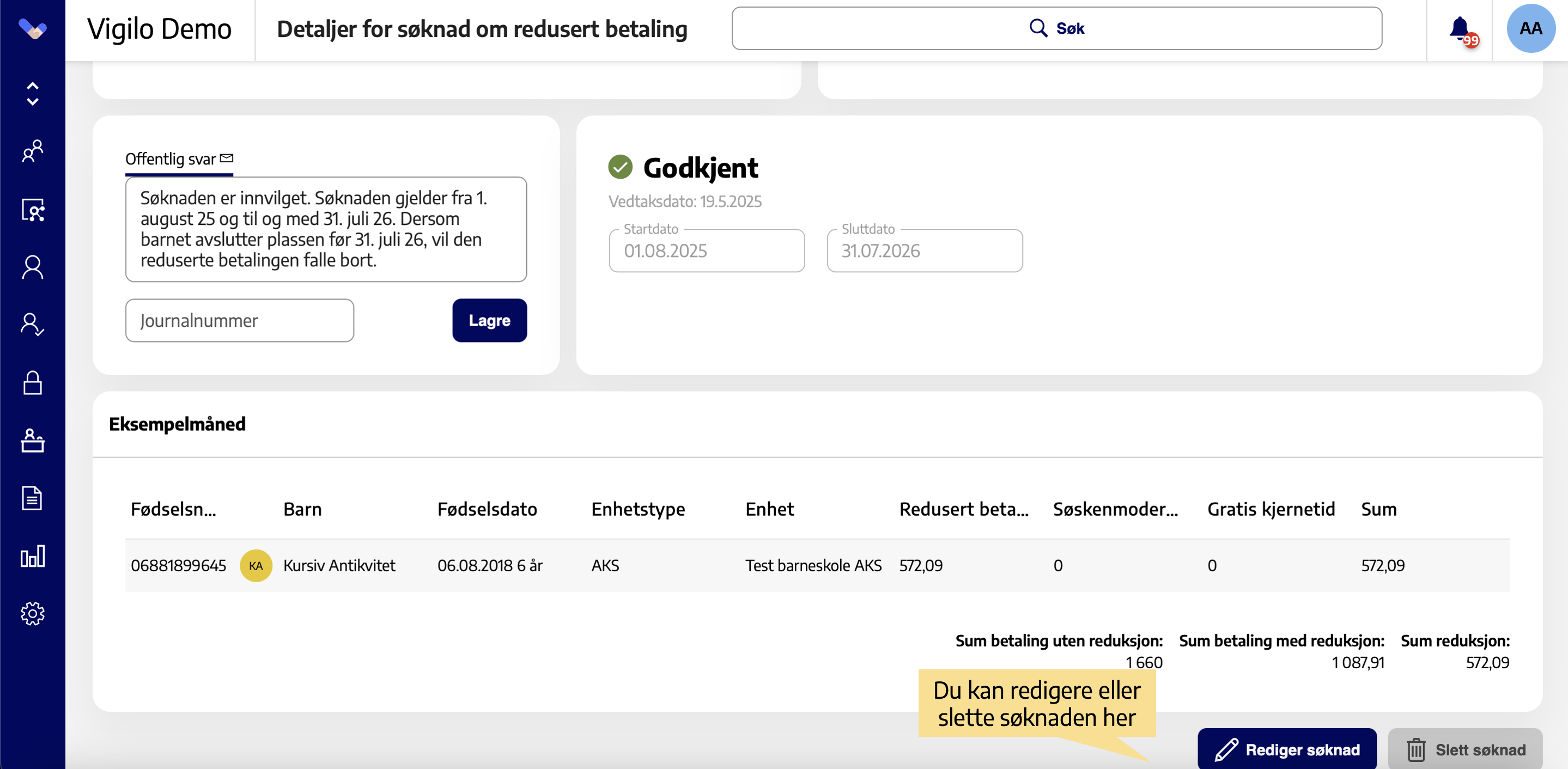
Task: Open the person with checkmark sidebar icon
Action: (x=33, y=325)
